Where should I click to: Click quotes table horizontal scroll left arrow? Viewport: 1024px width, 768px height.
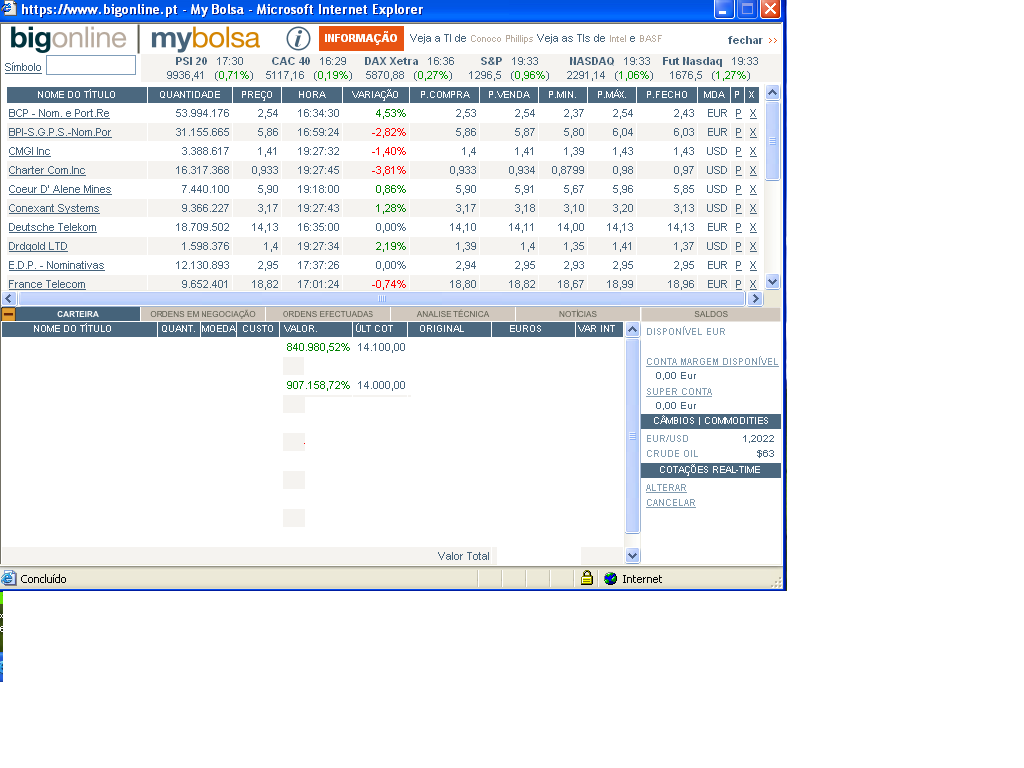pyautogui.click(x=9, y=298)
